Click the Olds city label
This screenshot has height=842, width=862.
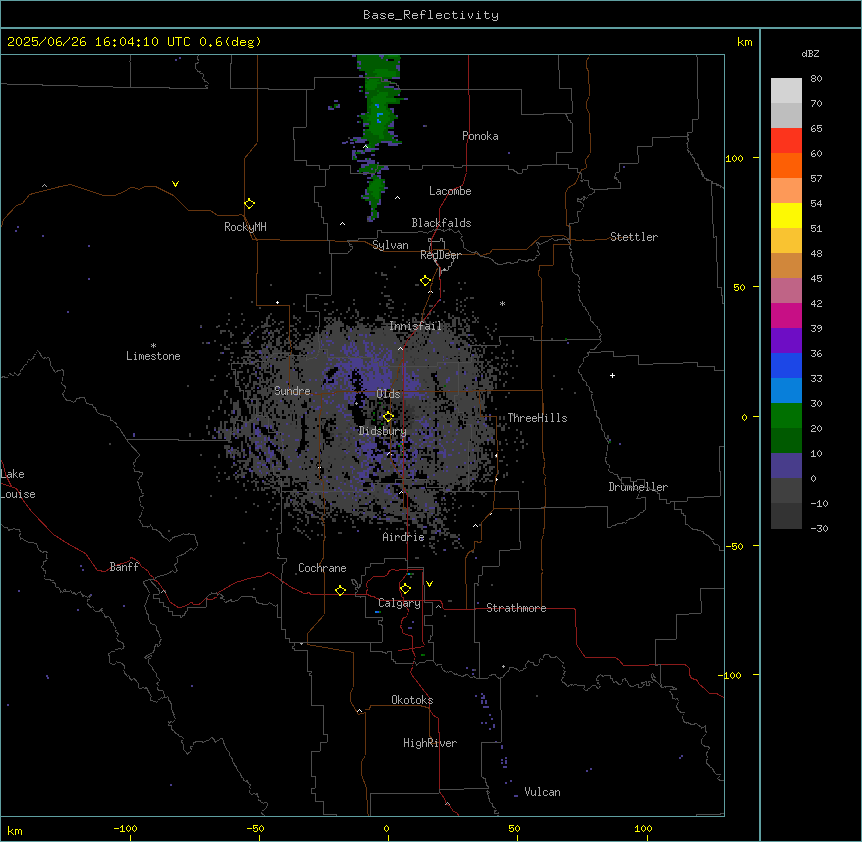(x=388, y=394)
